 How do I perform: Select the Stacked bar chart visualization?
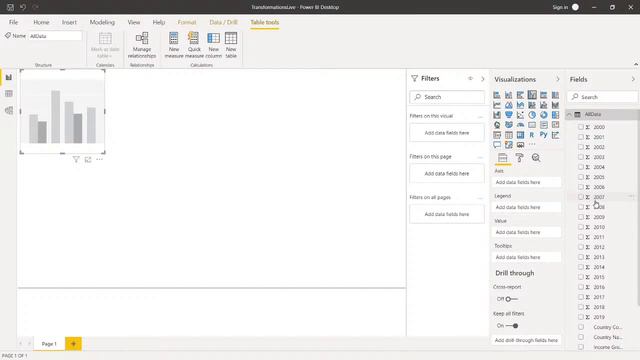click(497, 95)
